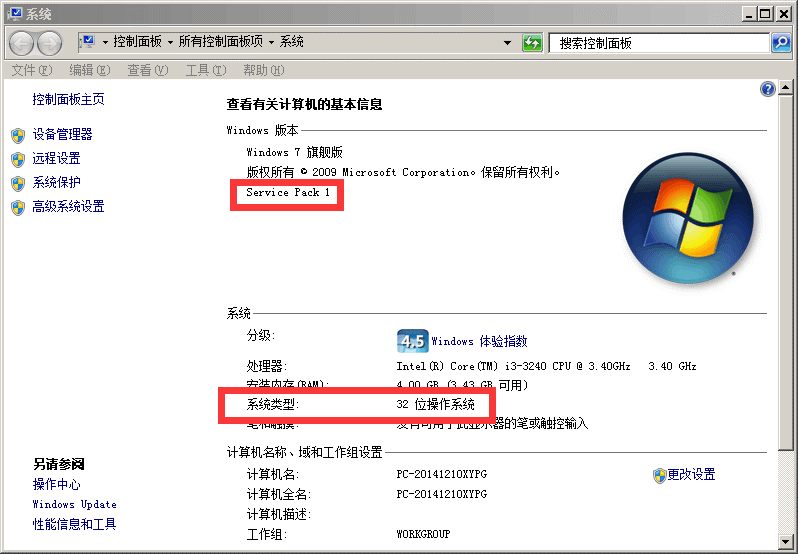Click the 32 位操作系统 value
Image resolution: width=798 pixels, height=554 pixels.
436,404
